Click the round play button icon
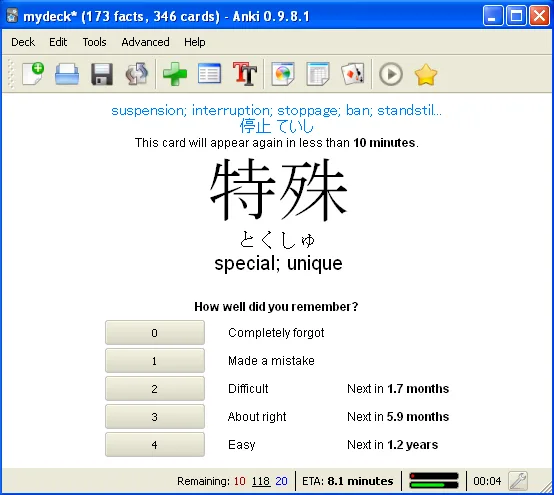Image resolution: width=554 pixels, height=495 pixels. (x=391, y=74)
